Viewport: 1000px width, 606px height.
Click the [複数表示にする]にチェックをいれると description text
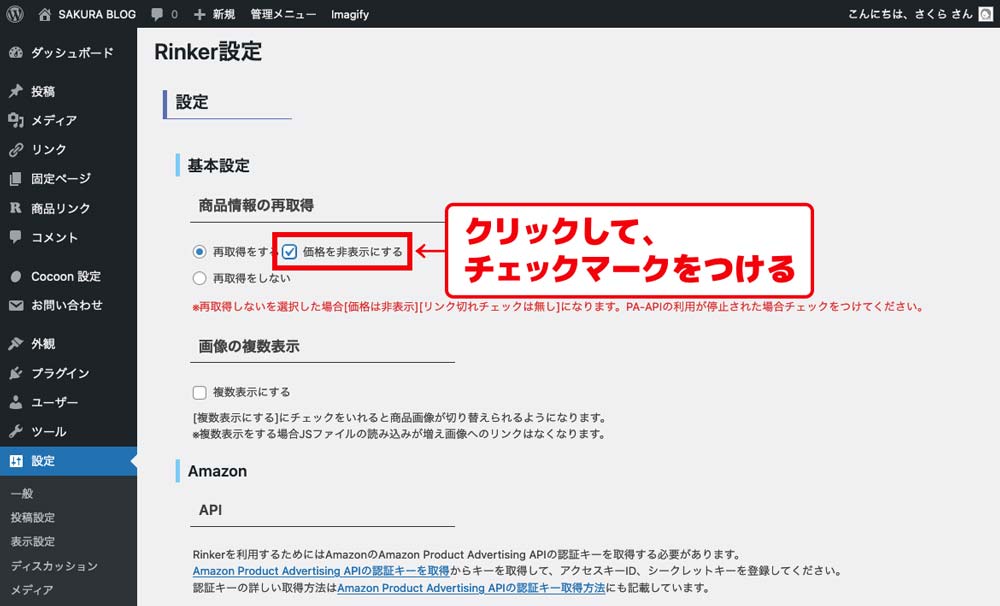pos(400,418)
